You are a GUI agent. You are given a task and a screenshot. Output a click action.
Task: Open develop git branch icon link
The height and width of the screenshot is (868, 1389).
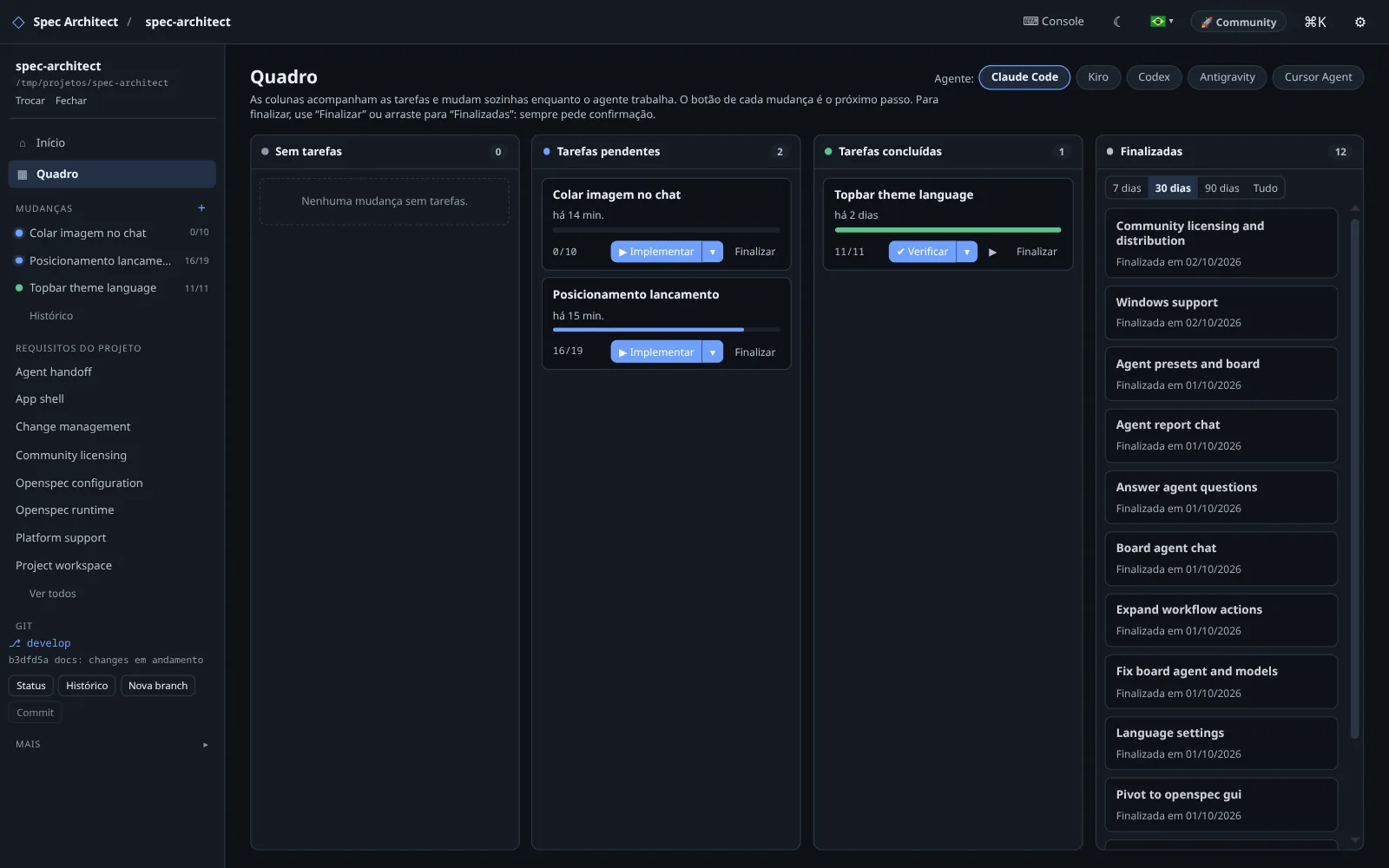(x=15, y=643)
